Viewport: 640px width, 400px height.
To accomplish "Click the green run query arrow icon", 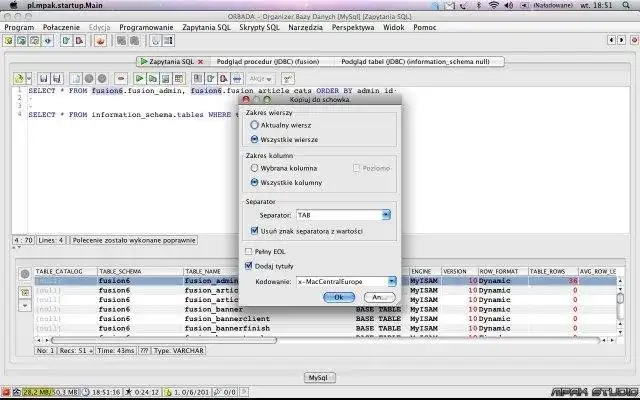I will click(140, 78).
